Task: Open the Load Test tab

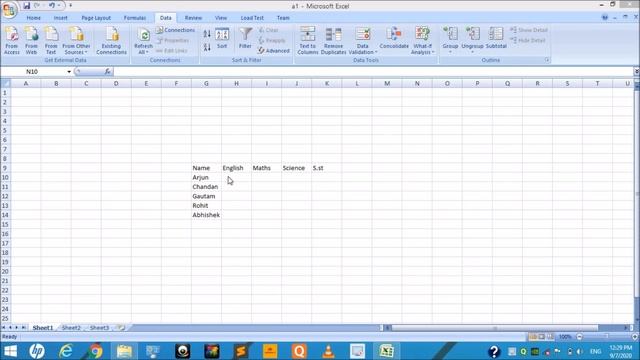Action: (x=252, y=18)
